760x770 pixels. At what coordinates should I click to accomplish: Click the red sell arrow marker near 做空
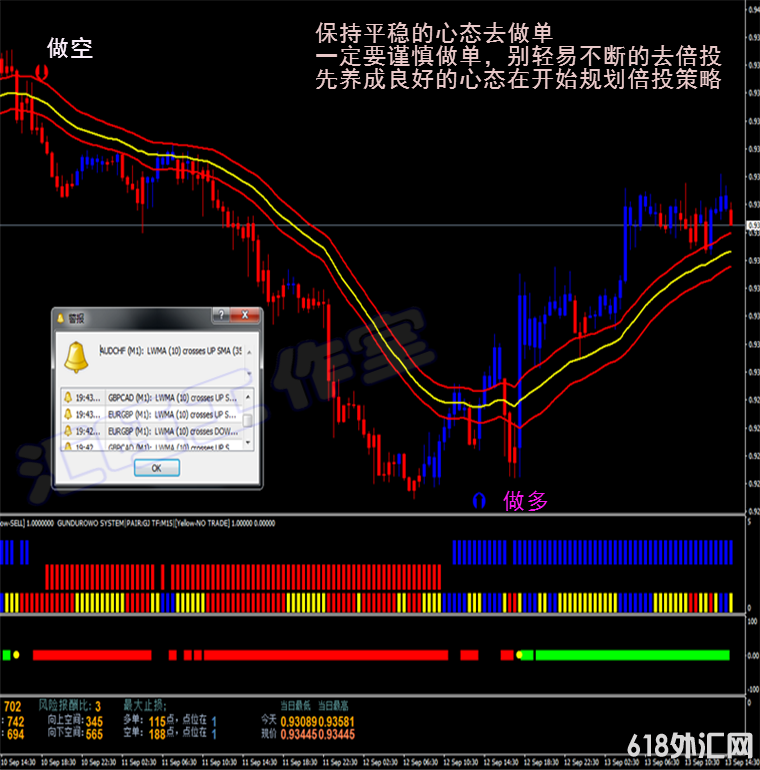(x=41, y=72)
